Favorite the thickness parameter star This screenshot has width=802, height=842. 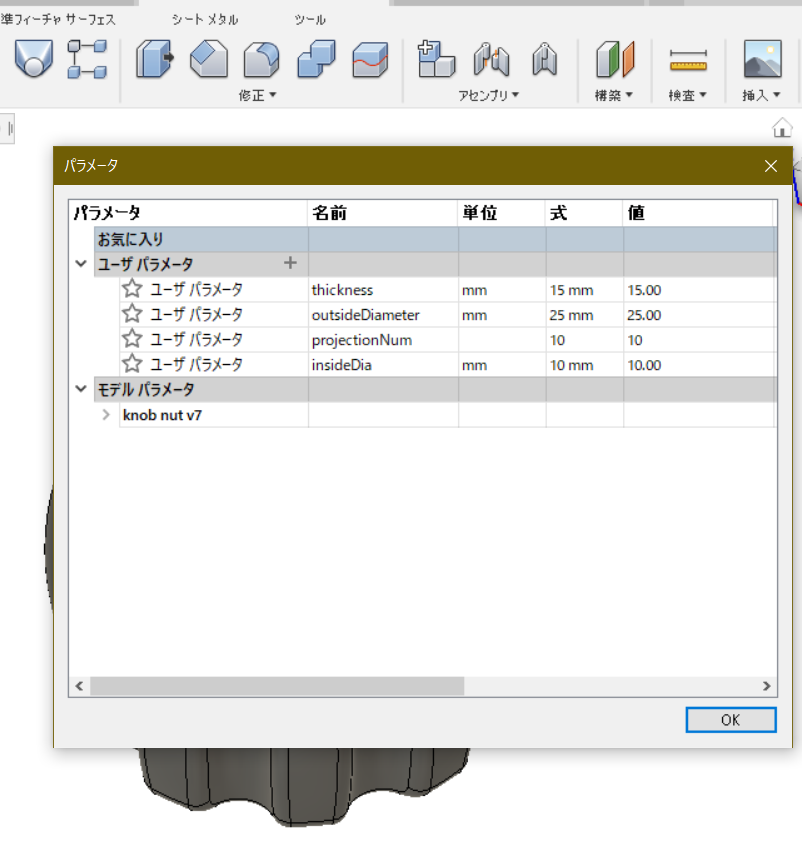(x=132, y=289)
